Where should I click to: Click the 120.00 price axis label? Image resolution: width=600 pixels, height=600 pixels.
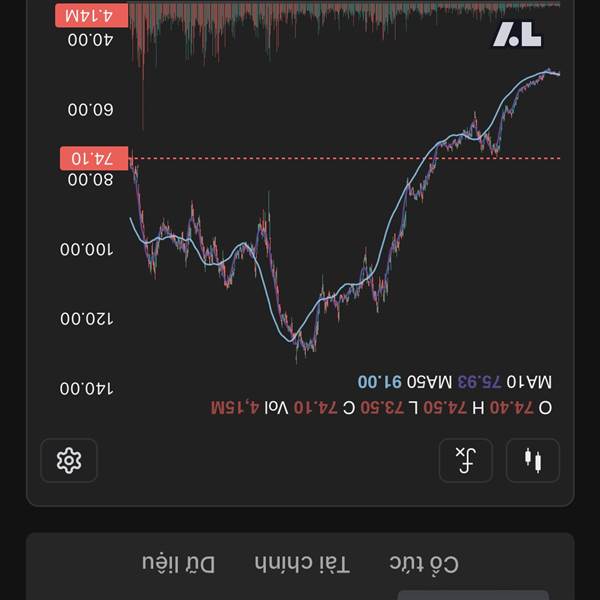tap(90, 318)
